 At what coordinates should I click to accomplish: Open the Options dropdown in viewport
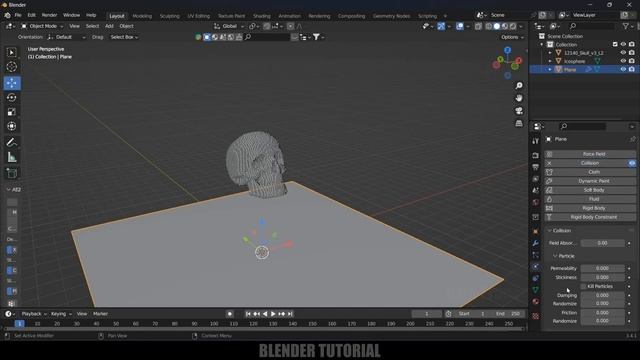click(x=512, y=37)
